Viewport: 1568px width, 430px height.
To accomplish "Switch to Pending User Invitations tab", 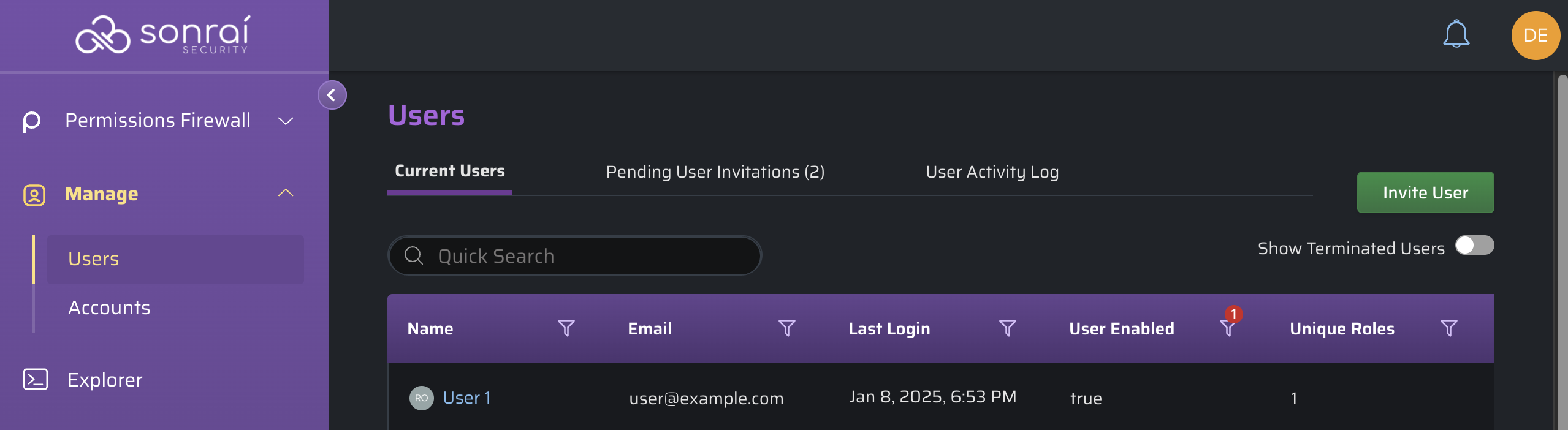I will (x=715, y=172).
